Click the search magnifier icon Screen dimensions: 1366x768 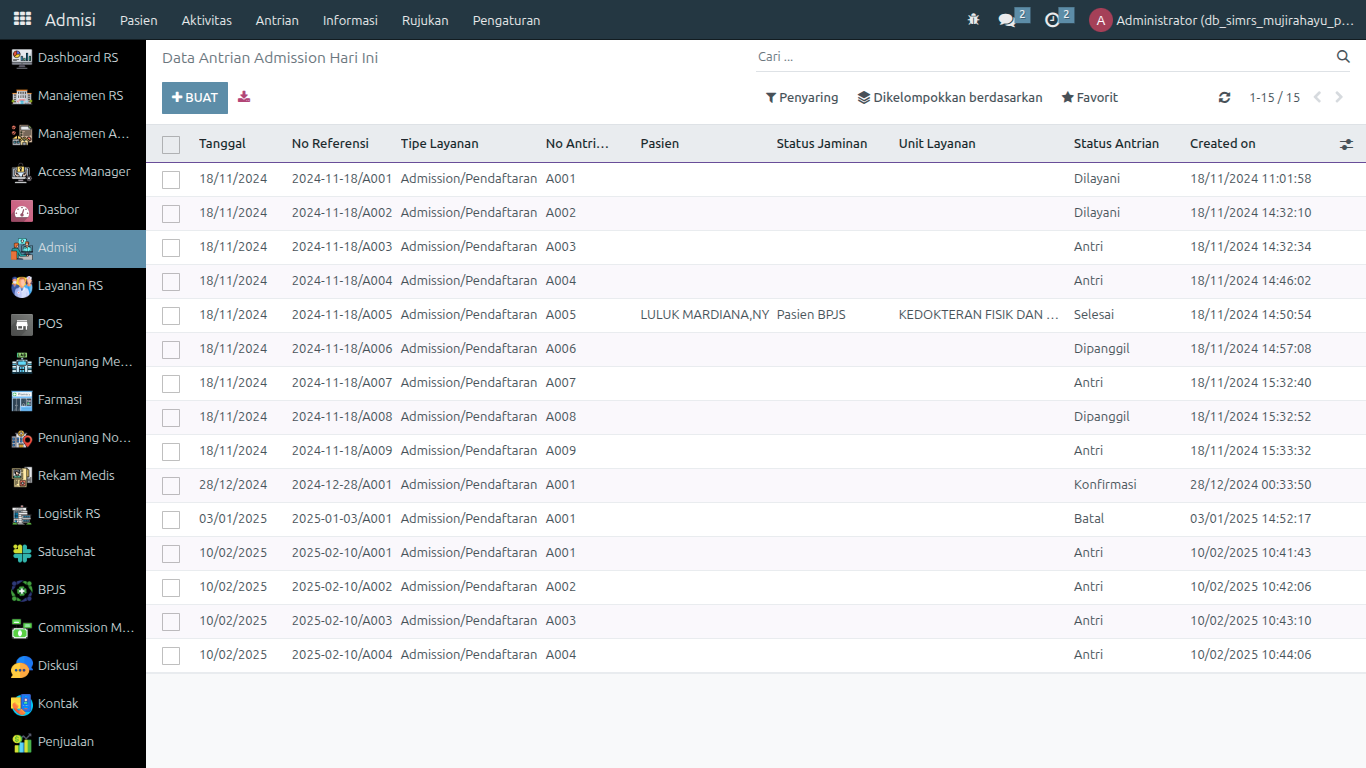coord(1343,57)
